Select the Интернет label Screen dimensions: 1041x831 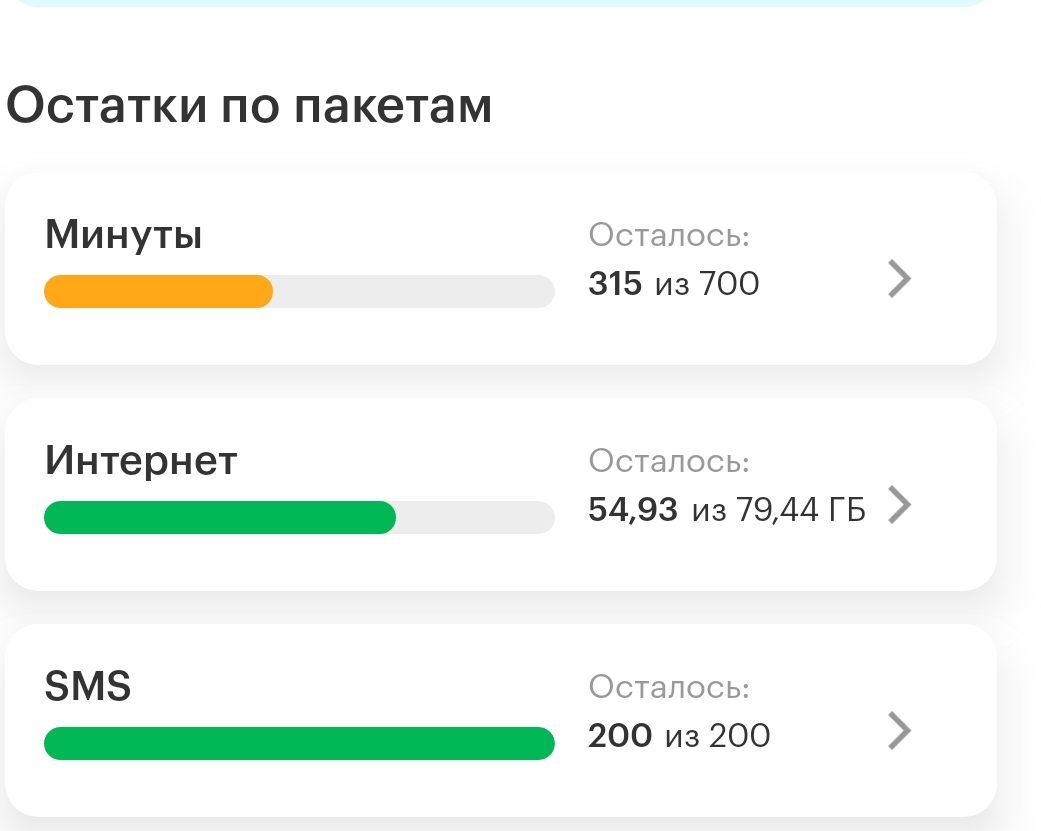coord(141,460)
